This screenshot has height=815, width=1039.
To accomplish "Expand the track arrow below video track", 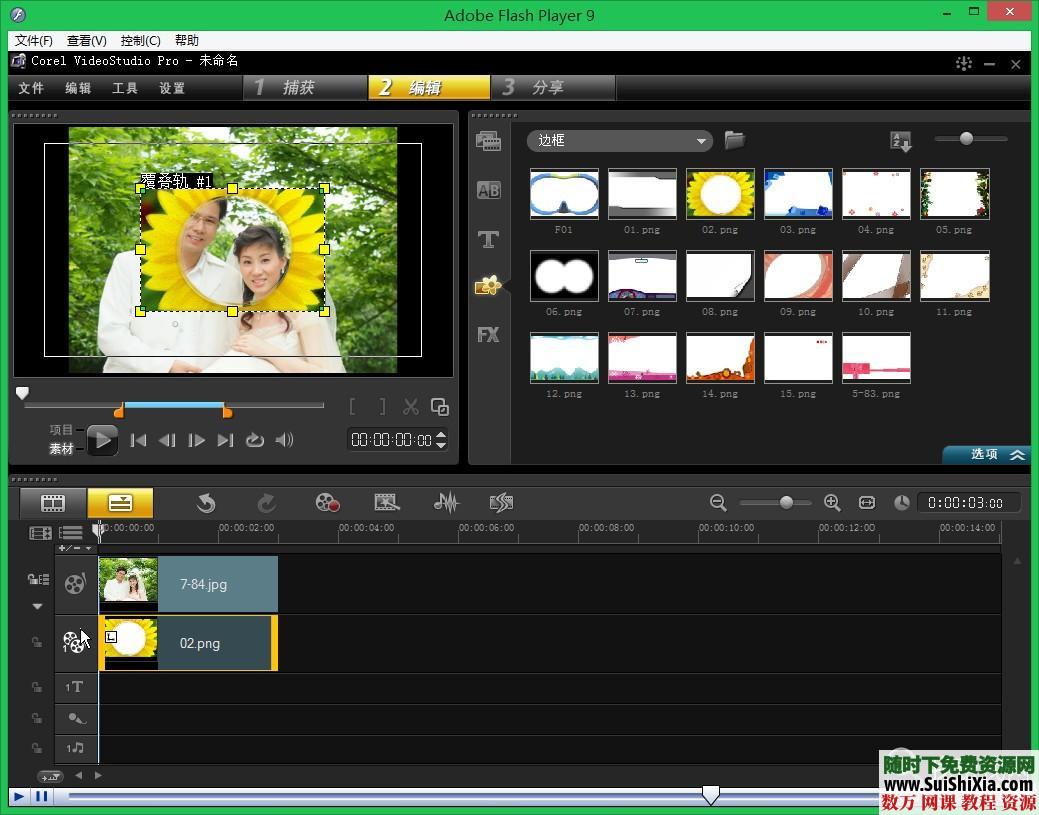I will click(x=37, y=606).
